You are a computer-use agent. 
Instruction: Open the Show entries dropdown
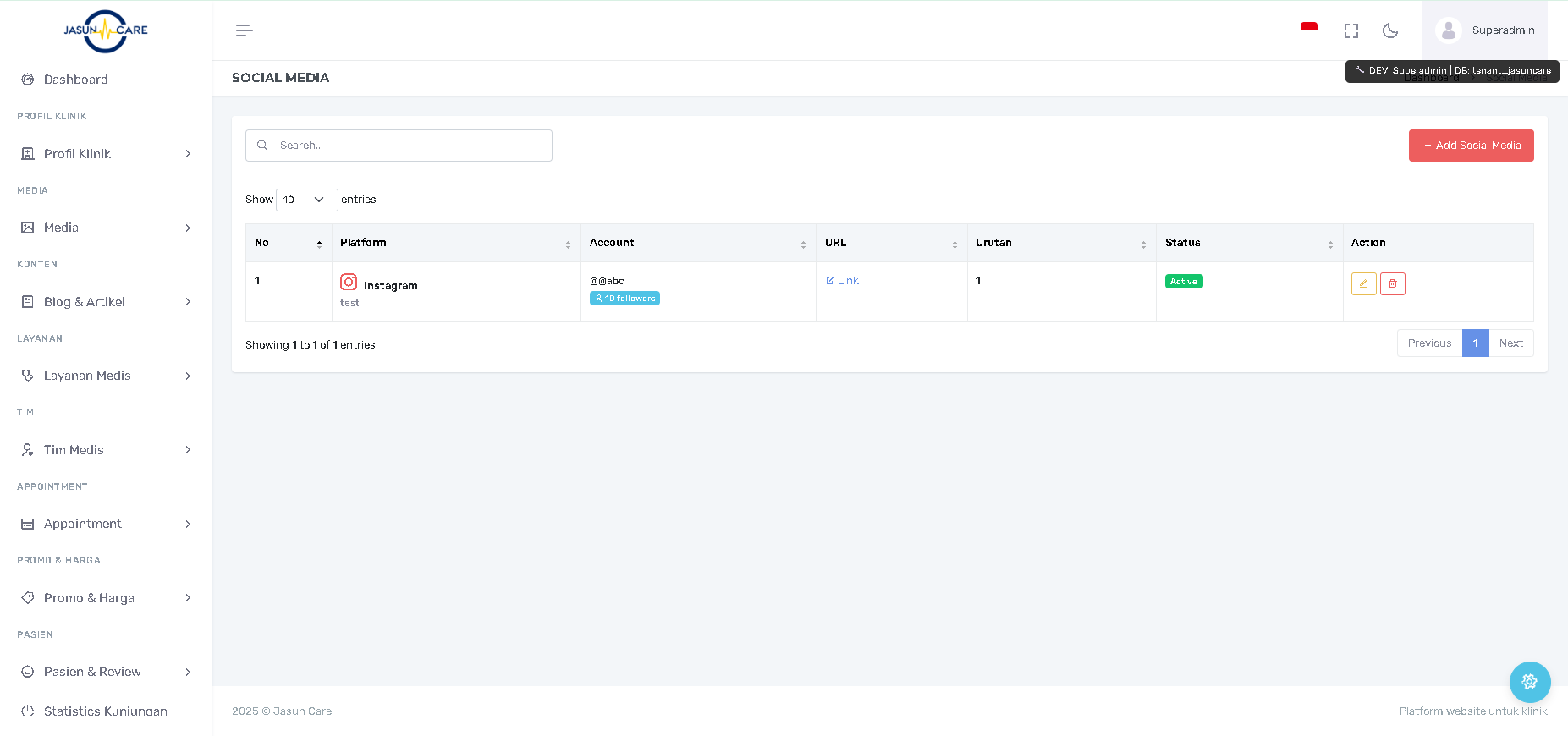tap(306, 200)
